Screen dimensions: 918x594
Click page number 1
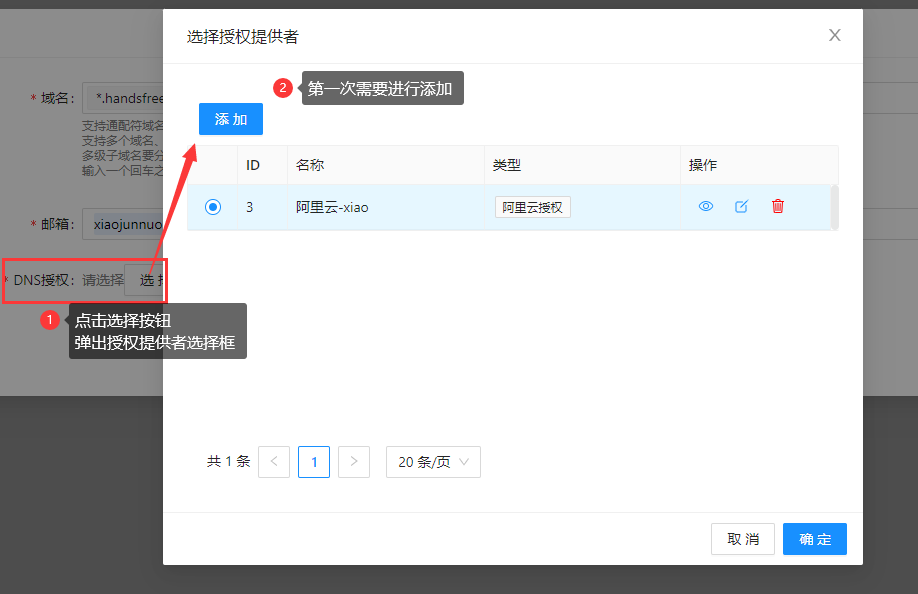tap(313, 461)
